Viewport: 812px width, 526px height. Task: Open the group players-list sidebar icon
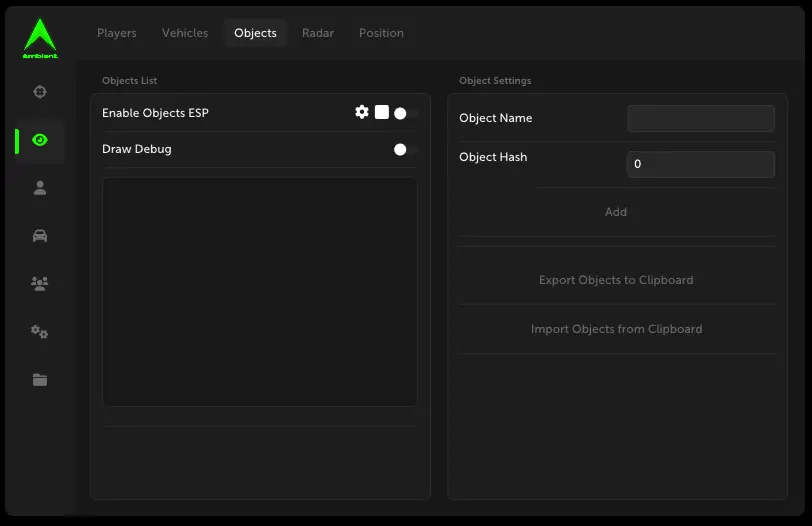(x=40, y=284)
